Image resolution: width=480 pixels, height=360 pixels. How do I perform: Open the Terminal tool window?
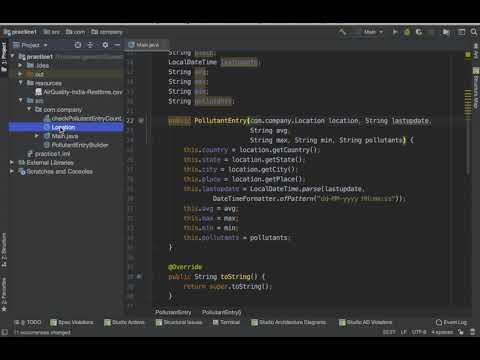click(x=226, y=322)
